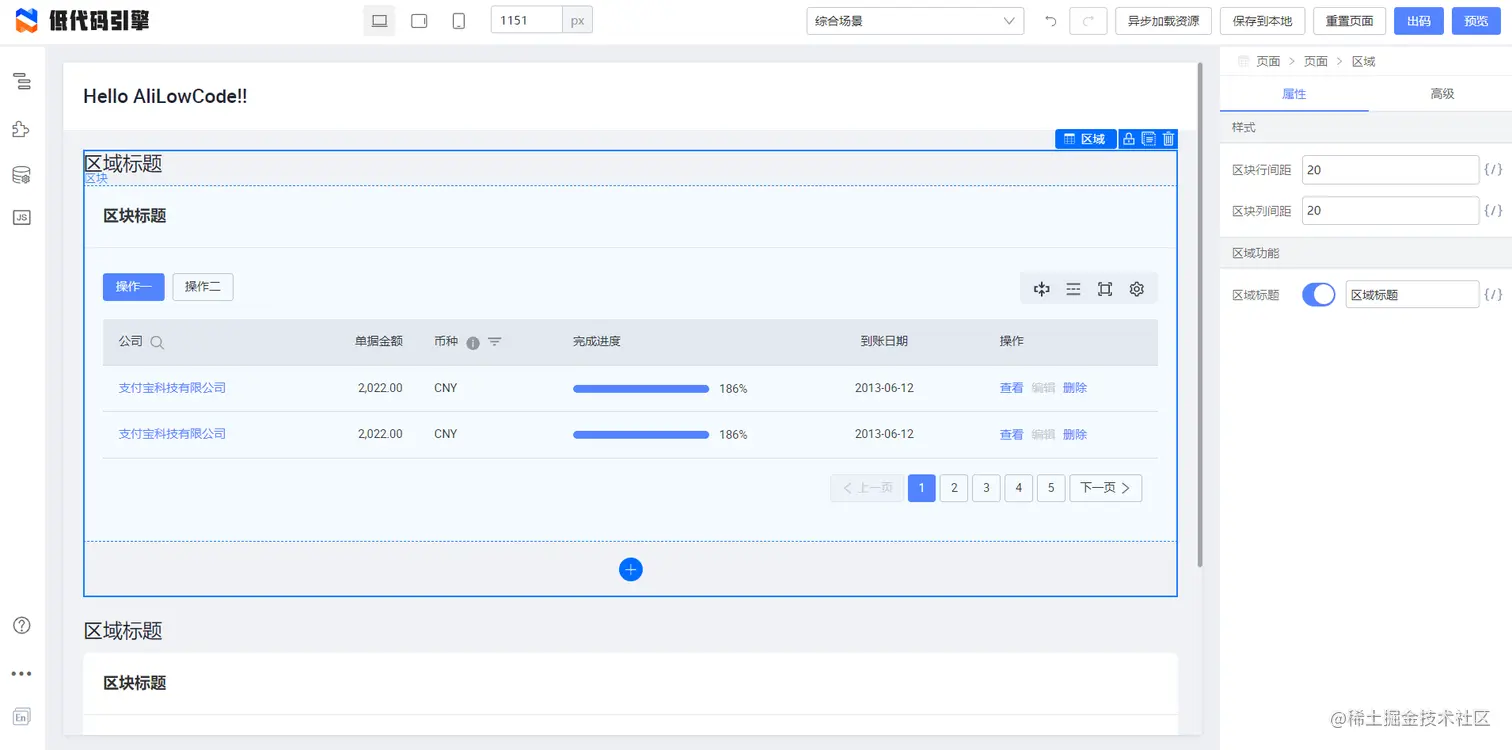Select mobile phone preview device
The width and height of the screenshot is (1512, 750).
click(459, 20)
